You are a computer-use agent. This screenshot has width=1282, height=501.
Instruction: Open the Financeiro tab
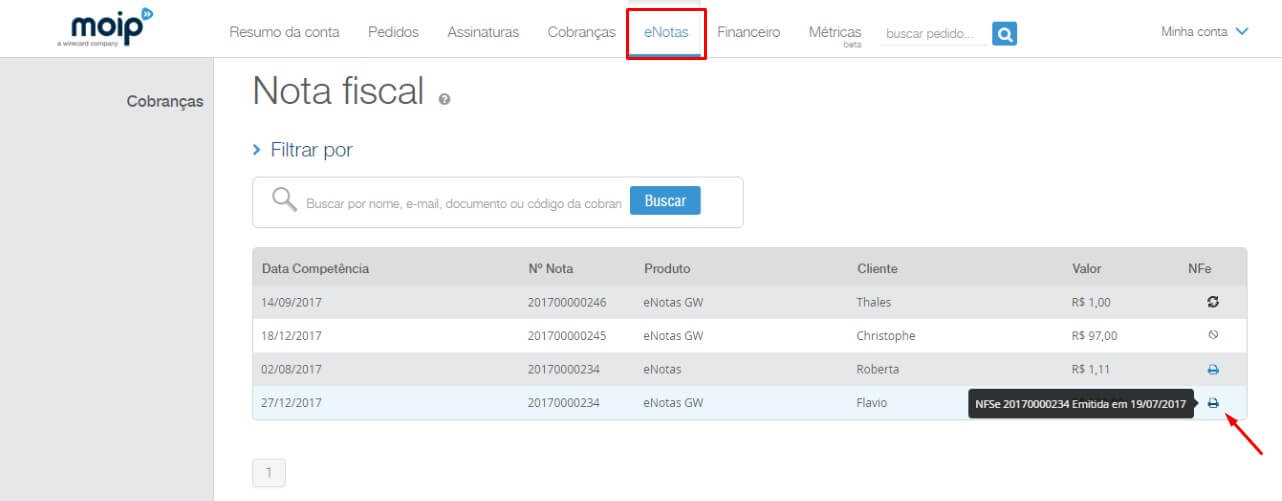coord(748,32)
